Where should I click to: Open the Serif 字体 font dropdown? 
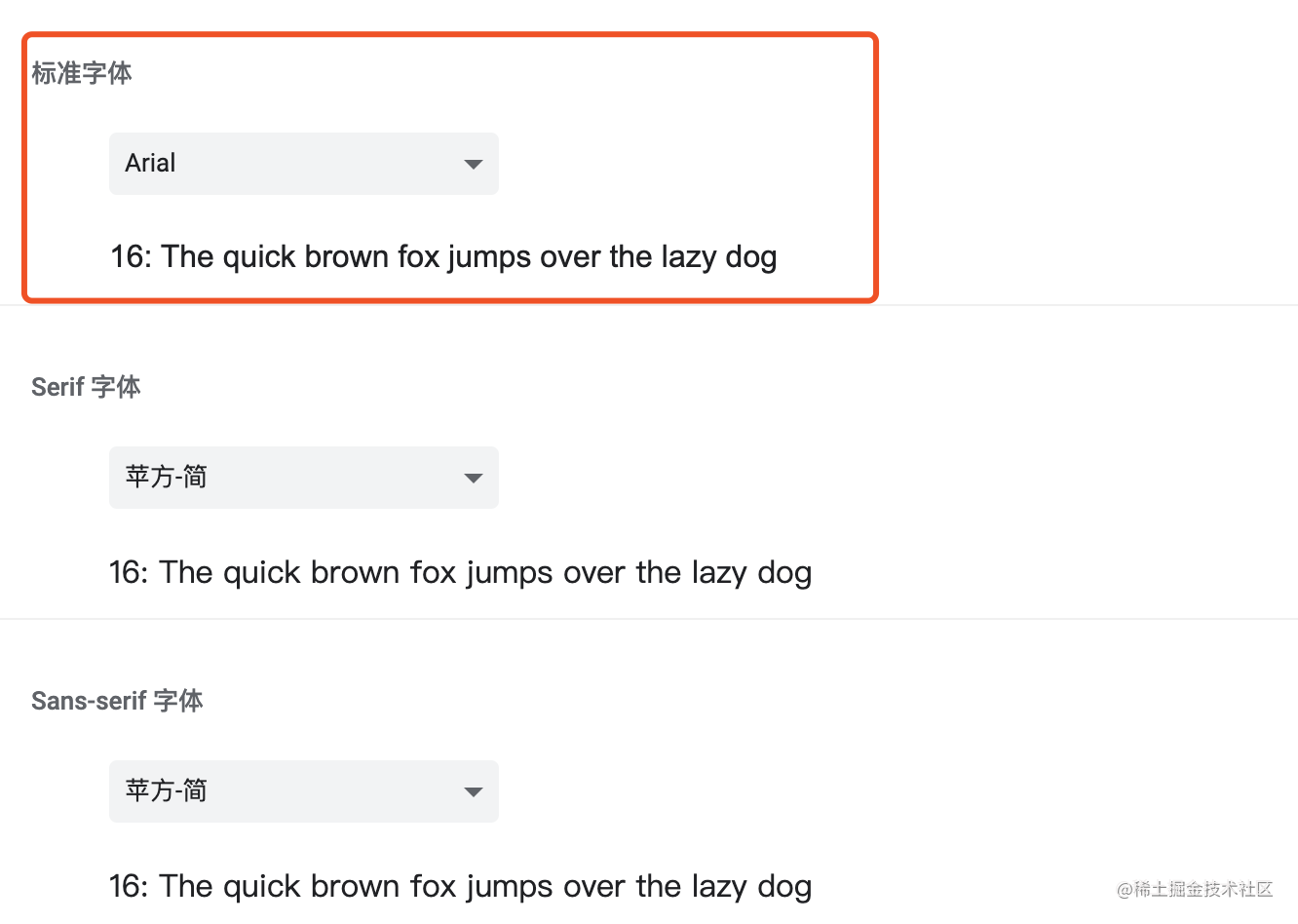point(304,478)
